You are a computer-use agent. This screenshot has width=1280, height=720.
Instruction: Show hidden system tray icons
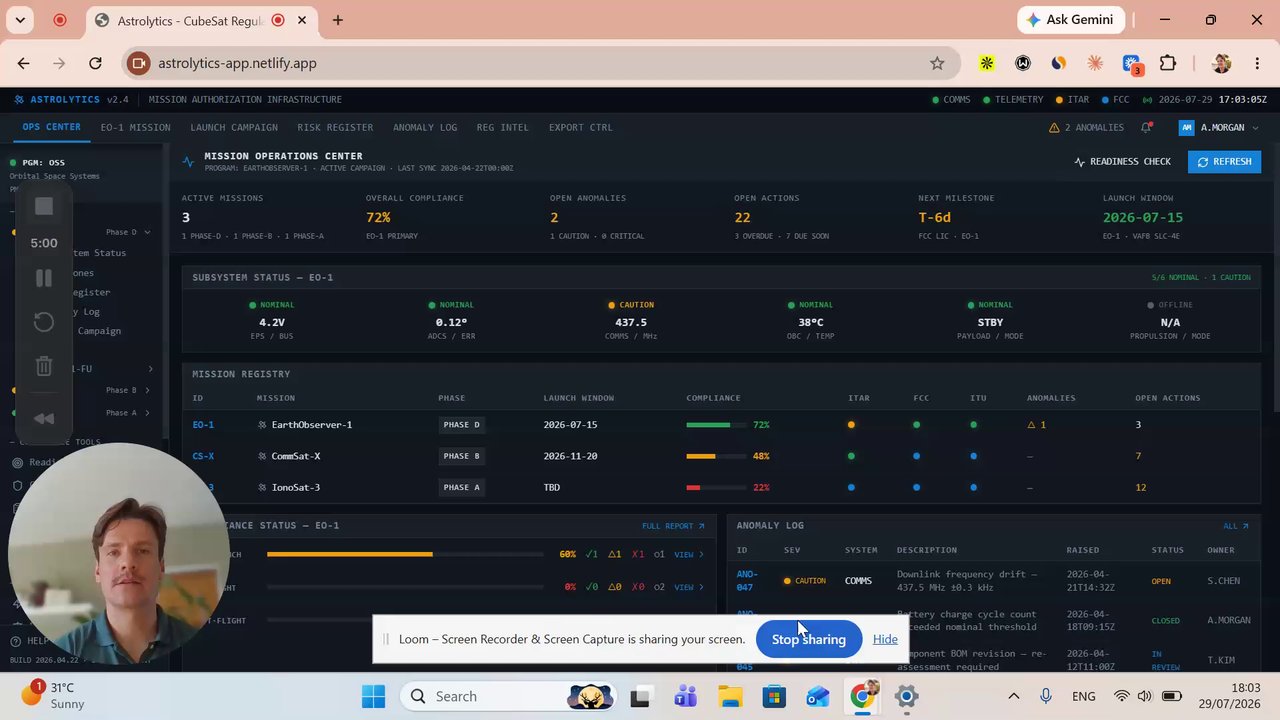(1013, 696)
